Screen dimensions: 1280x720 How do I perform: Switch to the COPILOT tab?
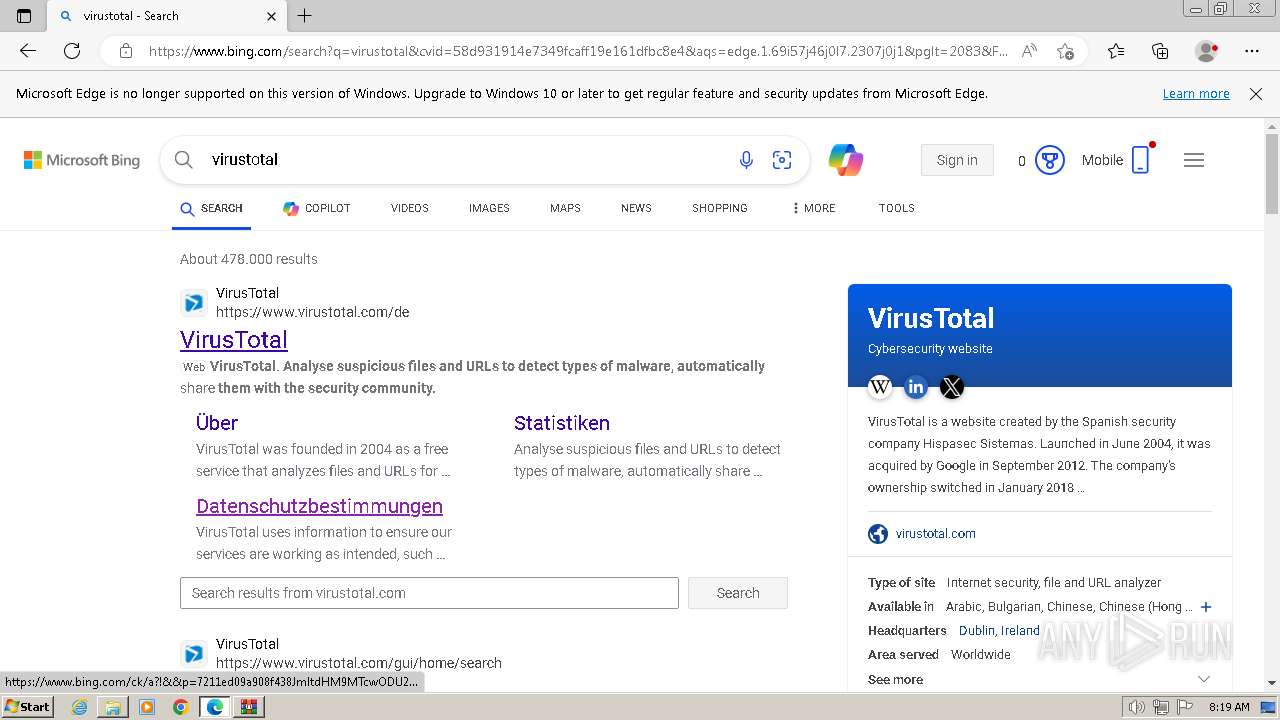tap(317, 209)
